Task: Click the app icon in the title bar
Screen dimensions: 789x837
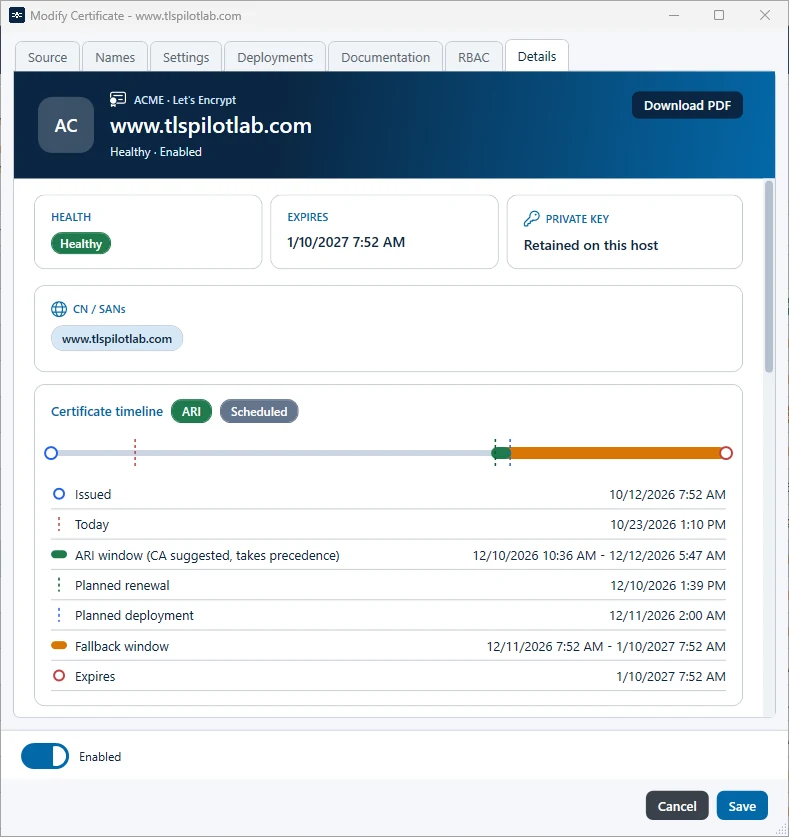Action: (17, 15)
